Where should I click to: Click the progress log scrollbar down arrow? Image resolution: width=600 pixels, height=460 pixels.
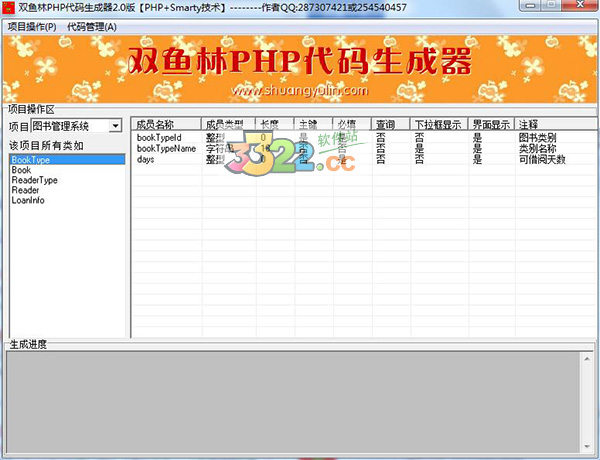(587, 447)
